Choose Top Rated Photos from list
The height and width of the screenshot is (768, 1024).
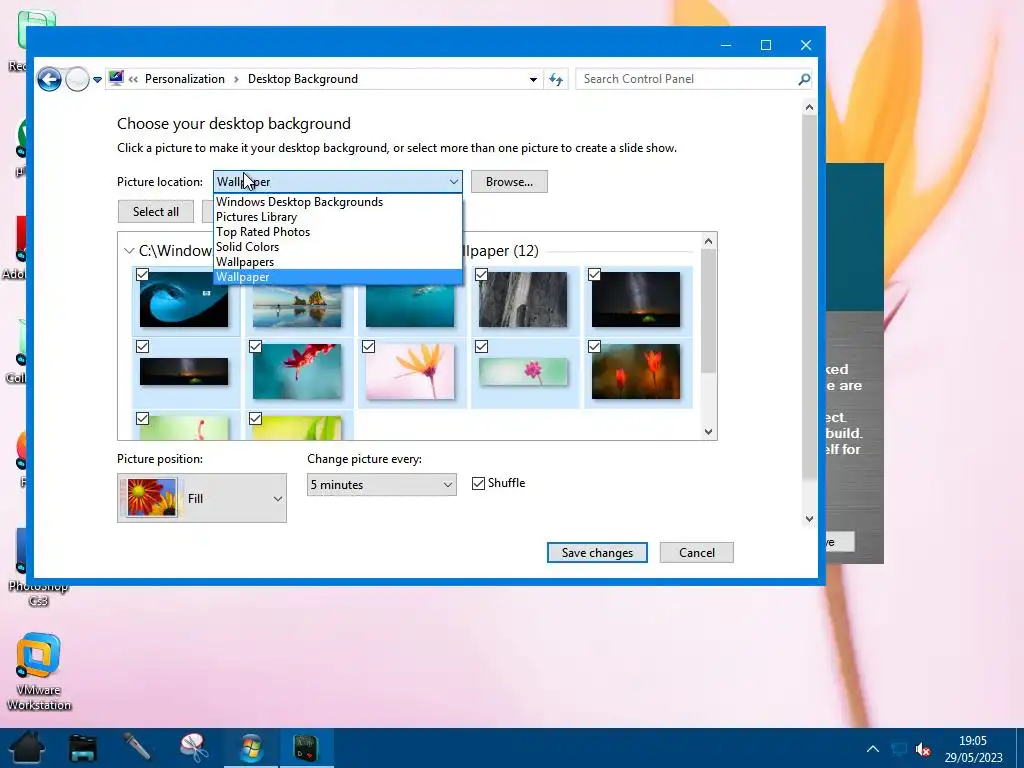click(338, 232)
